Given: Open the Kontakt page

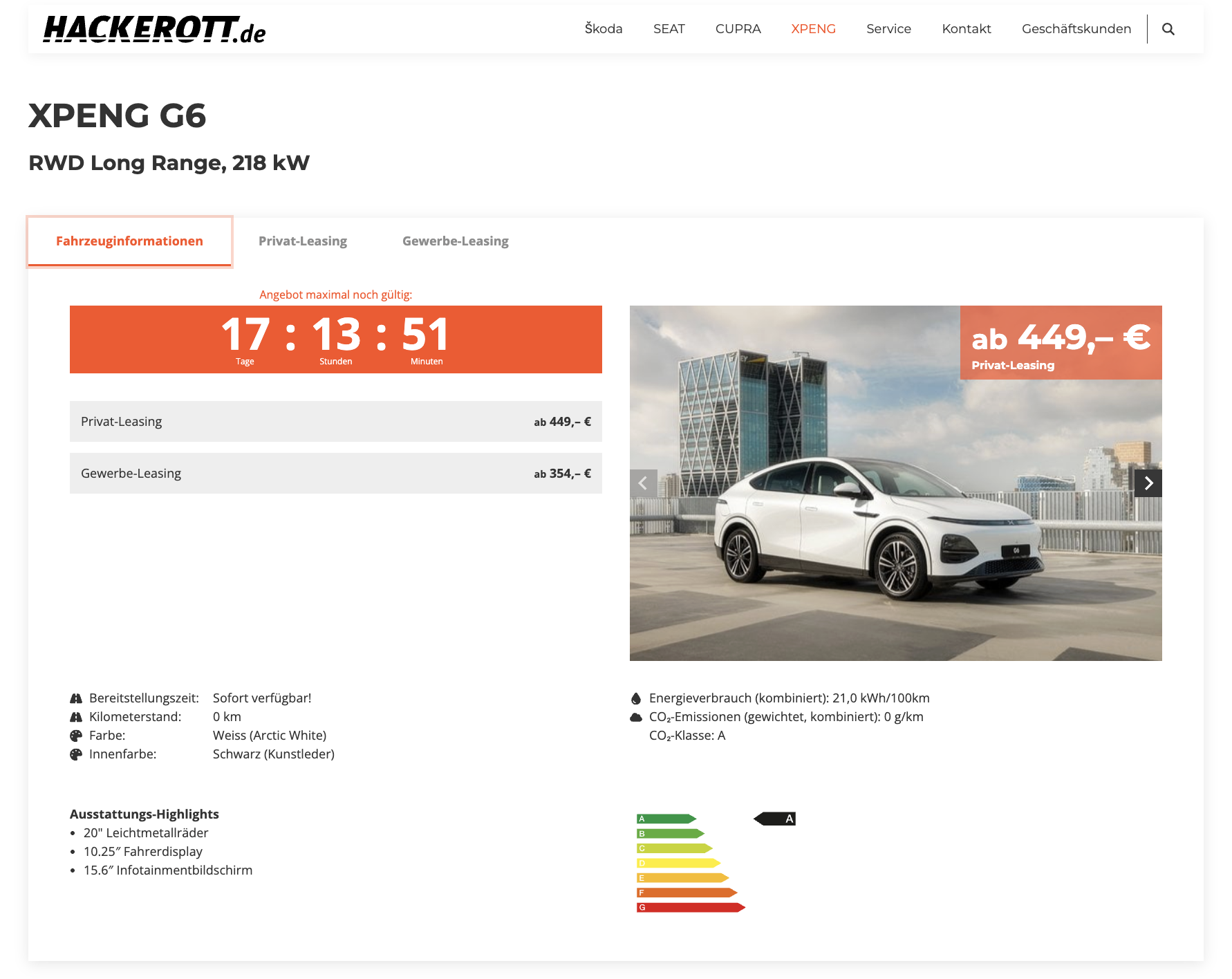Looking at the screenshot, I should (966, 29).
